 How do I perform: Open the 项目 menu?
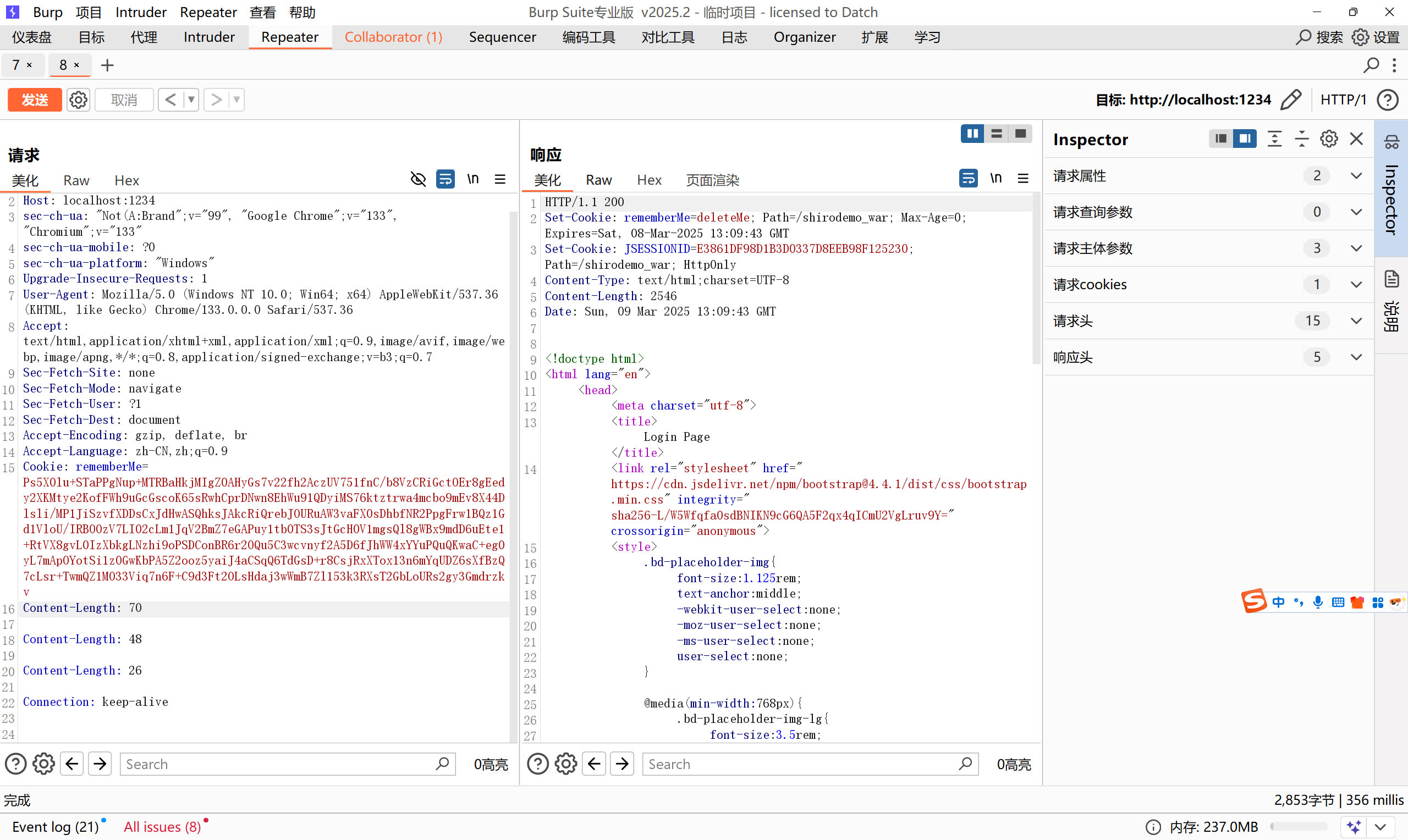click(89, 13)
